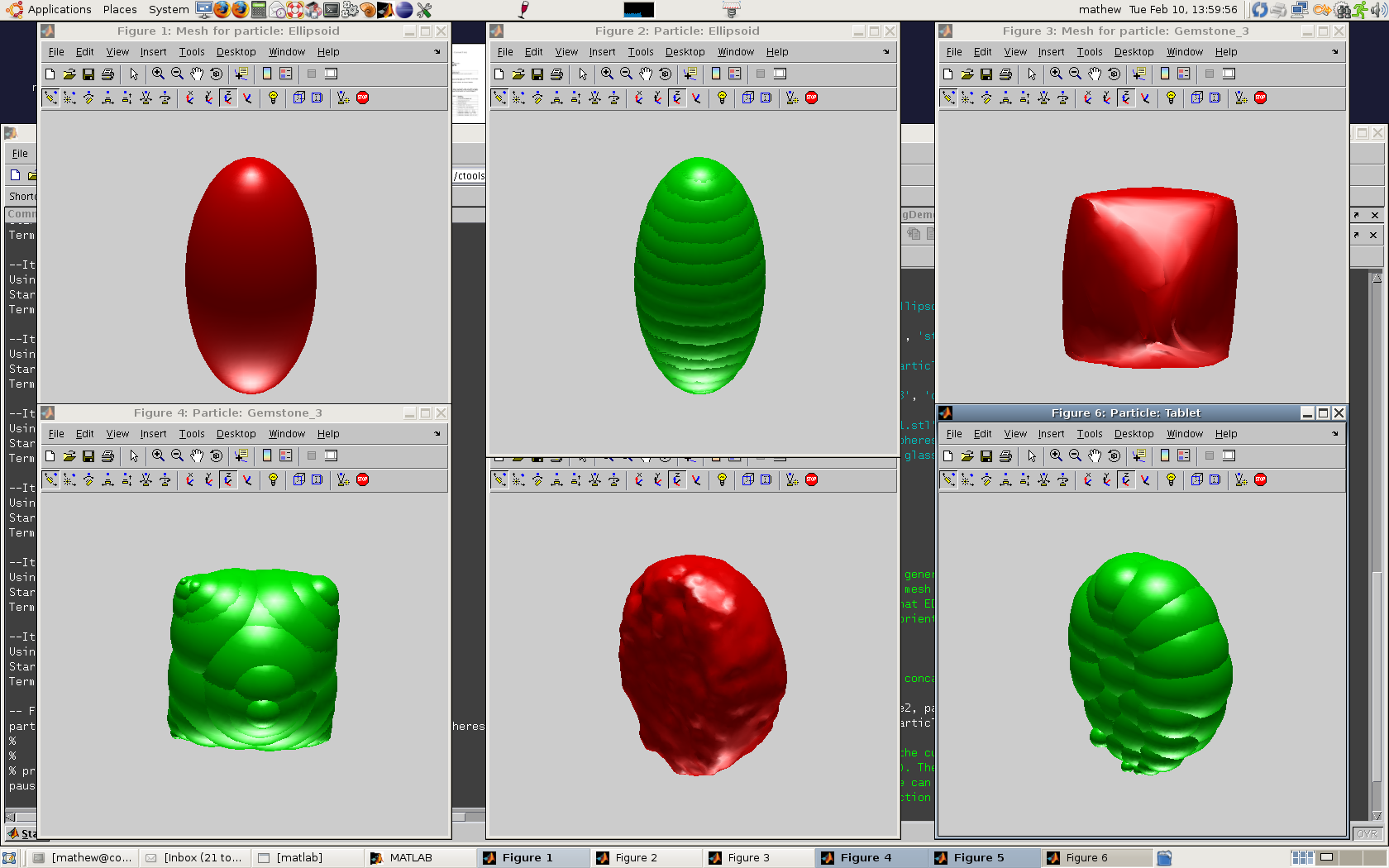Select Orbit Scene Light tool in Figure 1
This screenshot has width=1389, height=868.
click(69, 98)
